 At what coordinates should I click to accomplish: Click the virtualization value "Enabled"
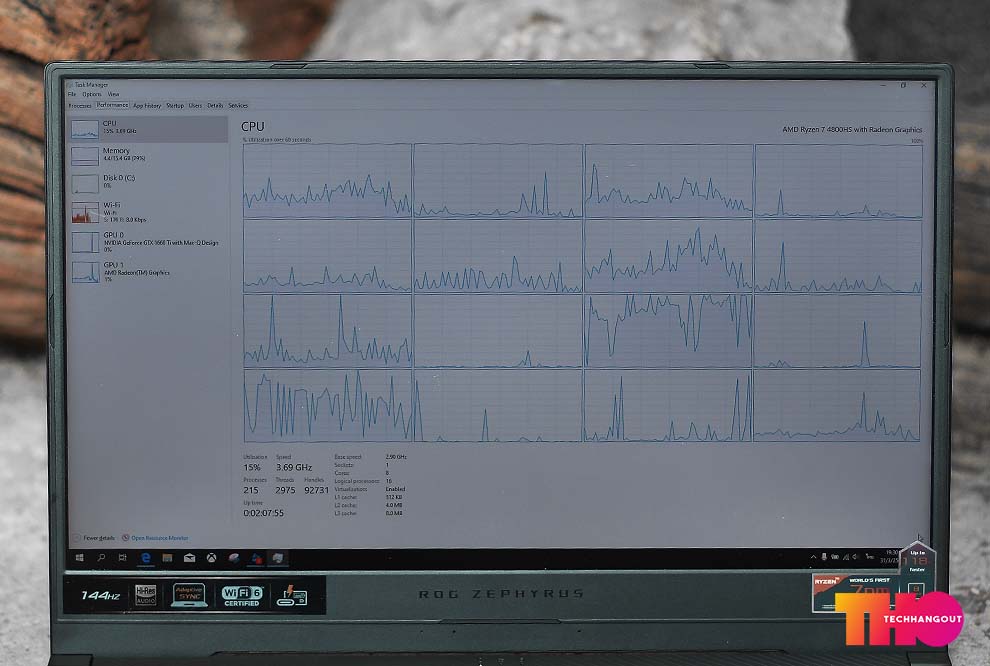tap(395, 489)
